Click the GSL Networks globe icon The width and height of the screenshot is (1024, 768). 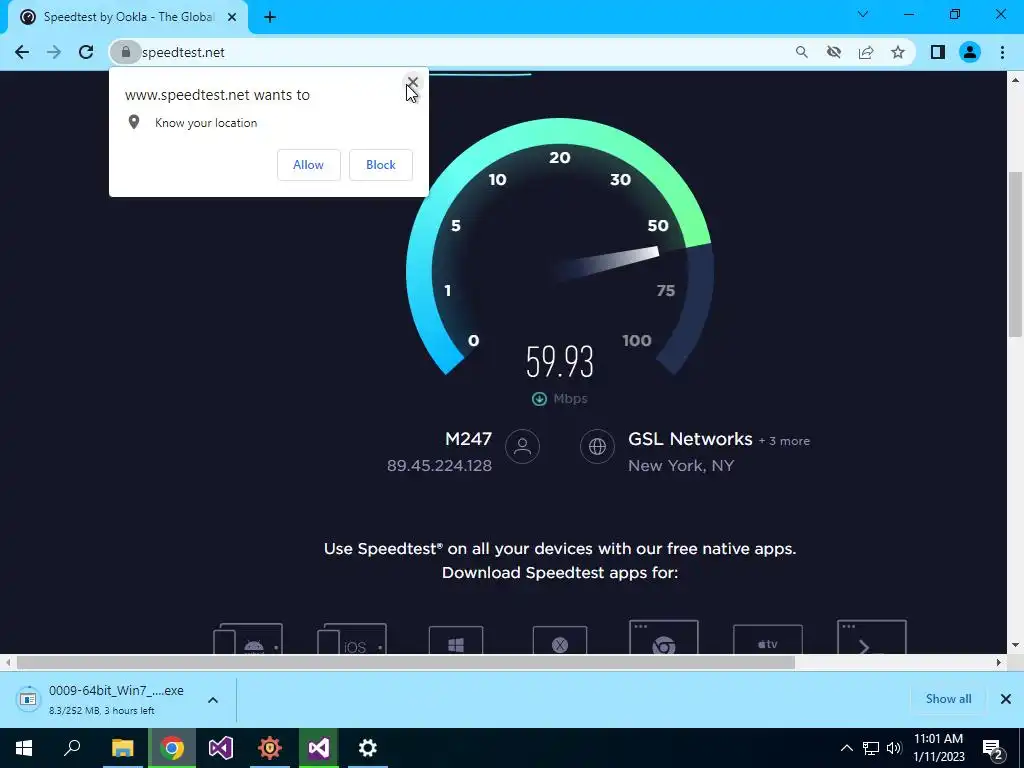point(597,446)
